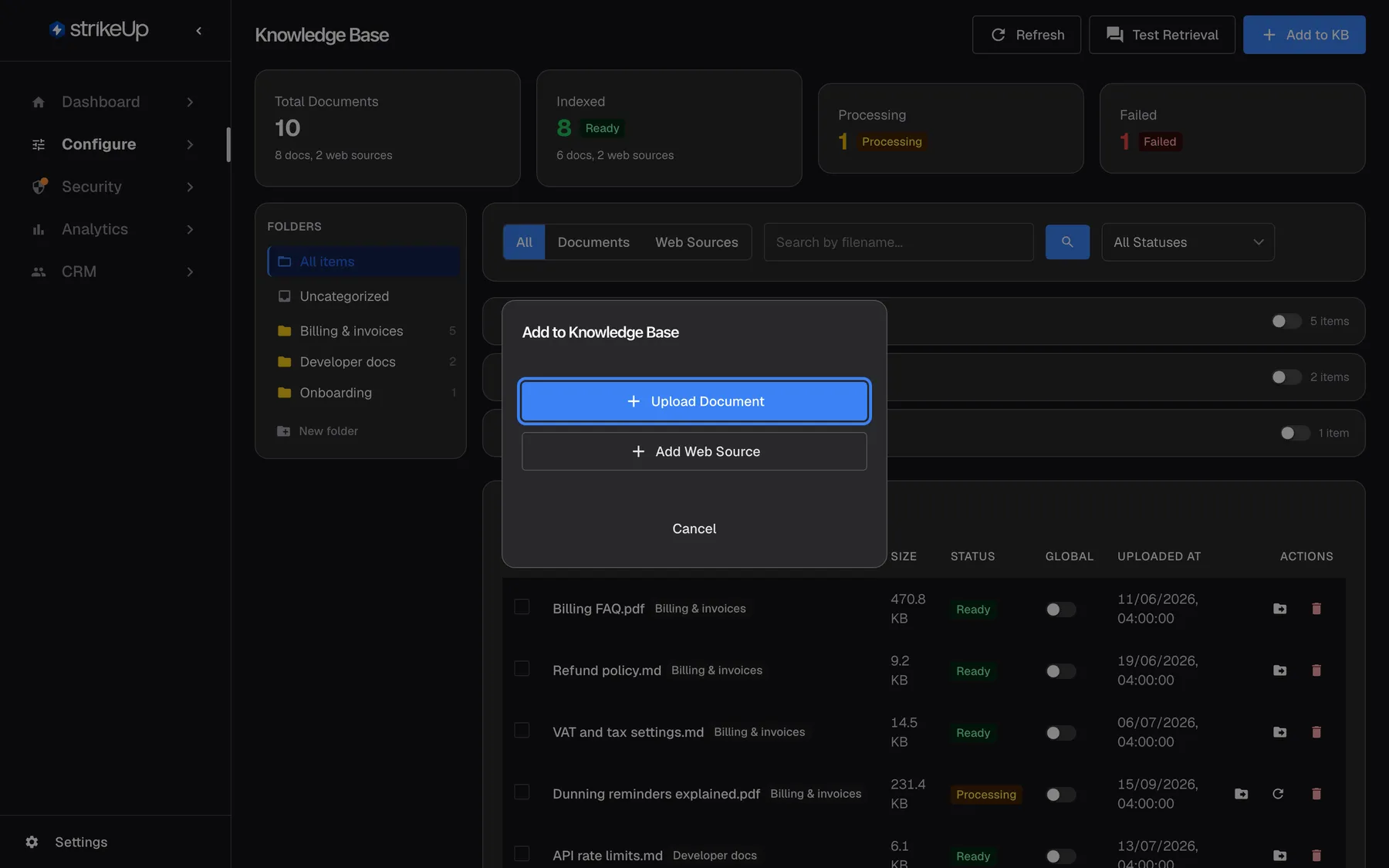The width and height of the screenshot is (1389, 868).
Task: Open the All Statuses dropdown
Action: (1188, 242)
